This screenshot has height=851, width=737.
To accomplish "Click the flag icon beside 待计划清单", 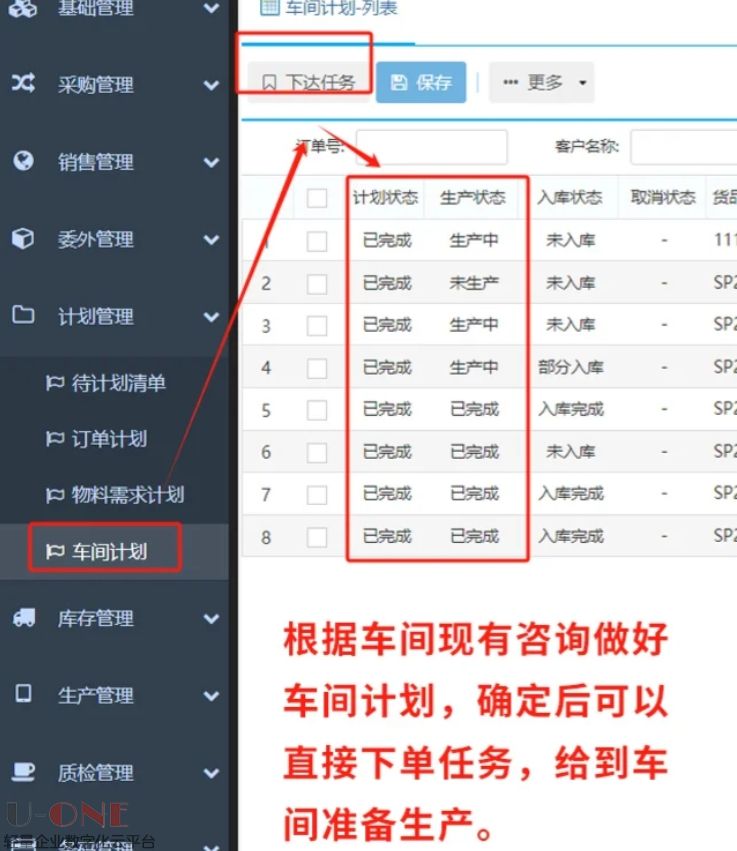I will (x=55, y=383).
